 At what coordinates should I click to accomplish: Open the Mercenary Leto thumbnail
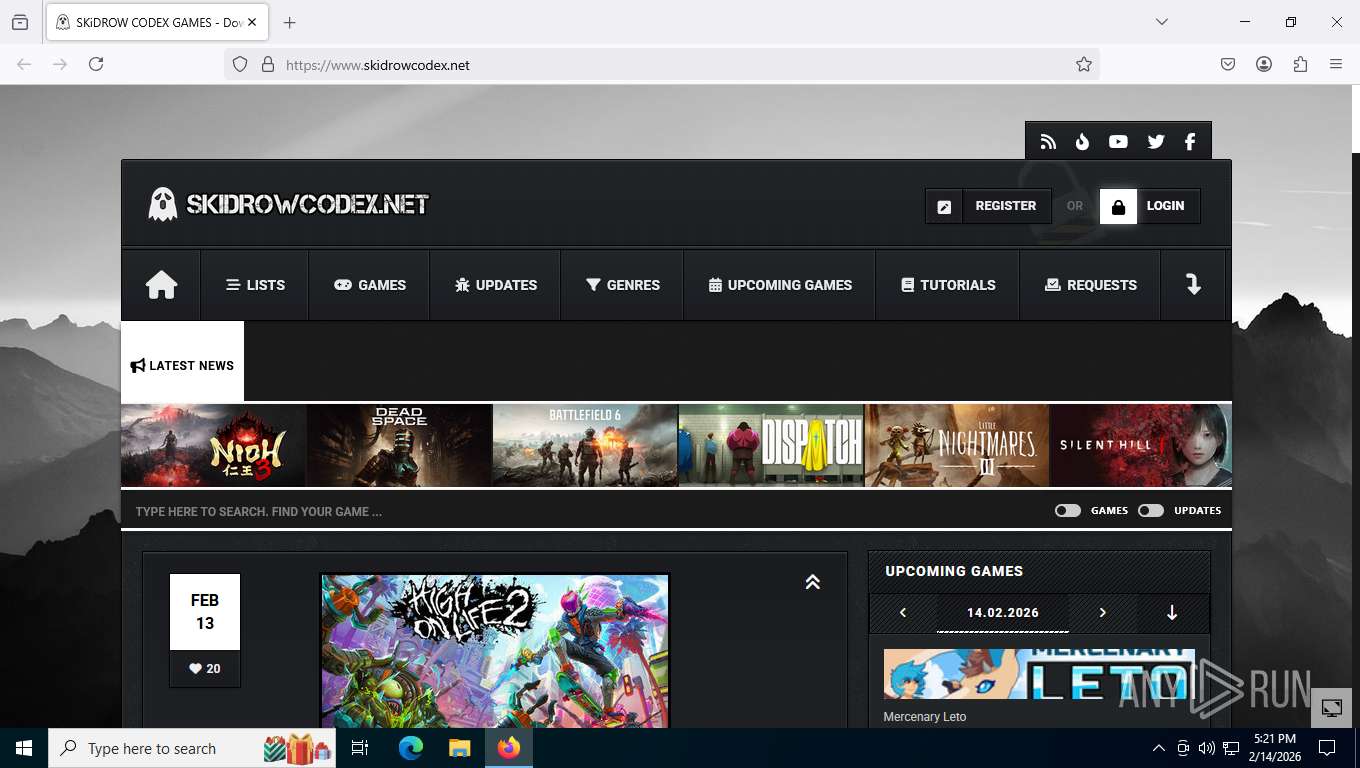pos(1039,674)
